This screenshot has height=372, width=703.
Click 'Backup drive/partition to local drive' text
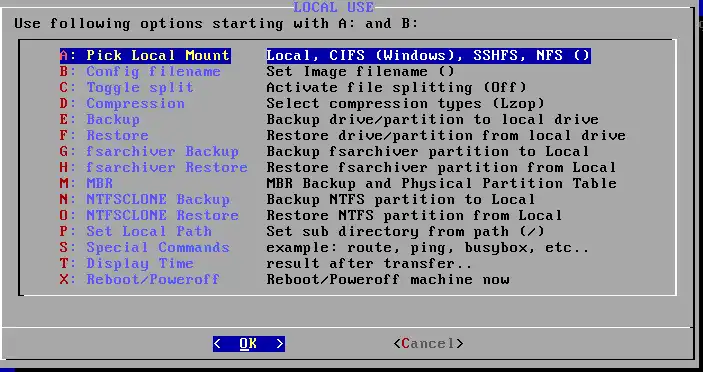(x=432, y=120)
